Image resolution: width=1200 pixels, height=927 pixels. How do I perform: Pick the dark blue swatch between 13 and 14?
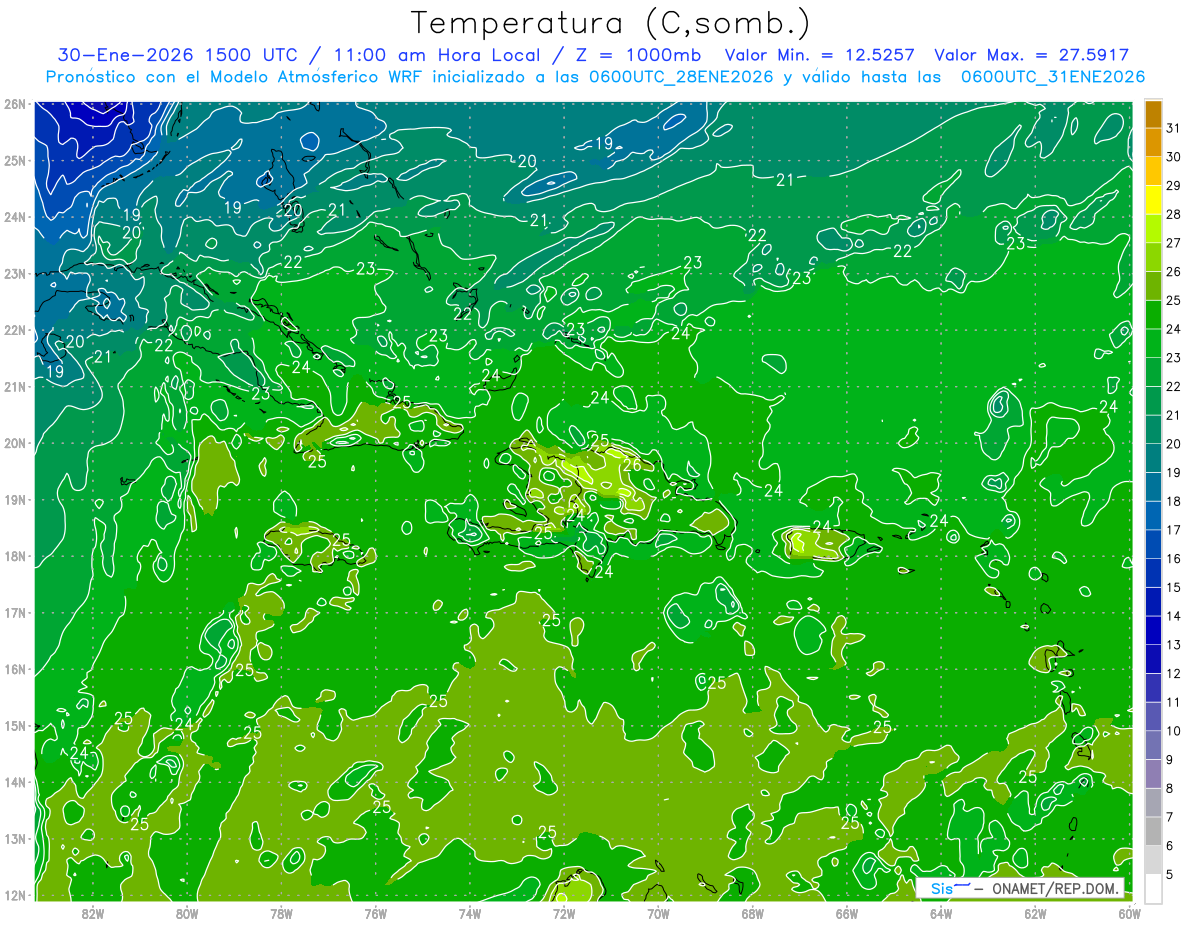(x=1153, y=630)
